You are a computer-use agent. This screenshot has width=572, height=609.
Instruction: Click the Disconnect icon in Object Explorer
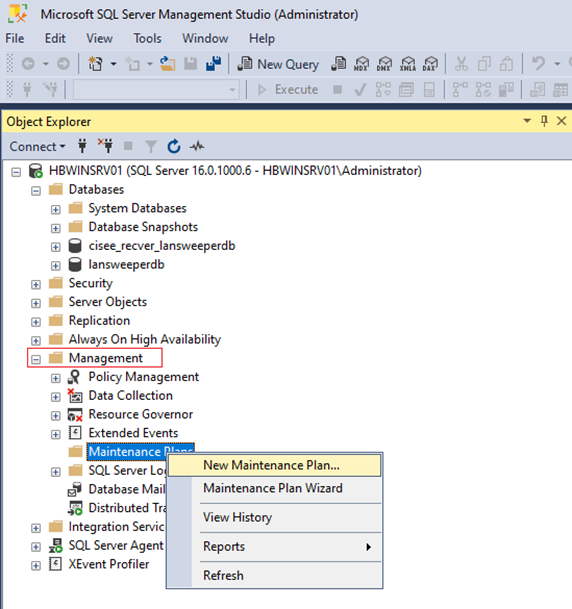(105, 146)
